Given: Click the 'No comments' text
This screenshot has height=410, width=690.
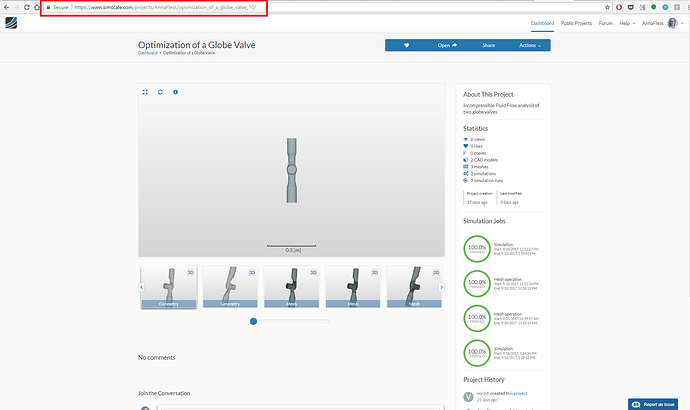Looking at the screenshot, I should 157,358.
